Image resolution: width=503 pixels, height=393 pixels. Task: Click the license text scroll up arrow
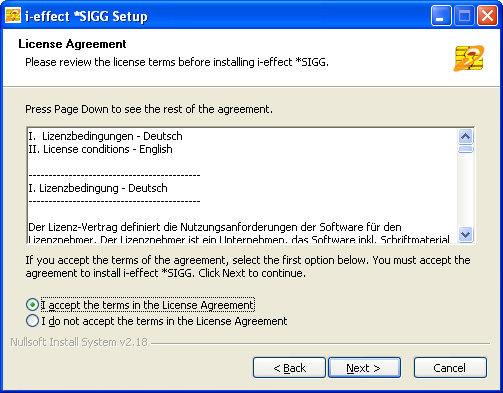(465, 136)
